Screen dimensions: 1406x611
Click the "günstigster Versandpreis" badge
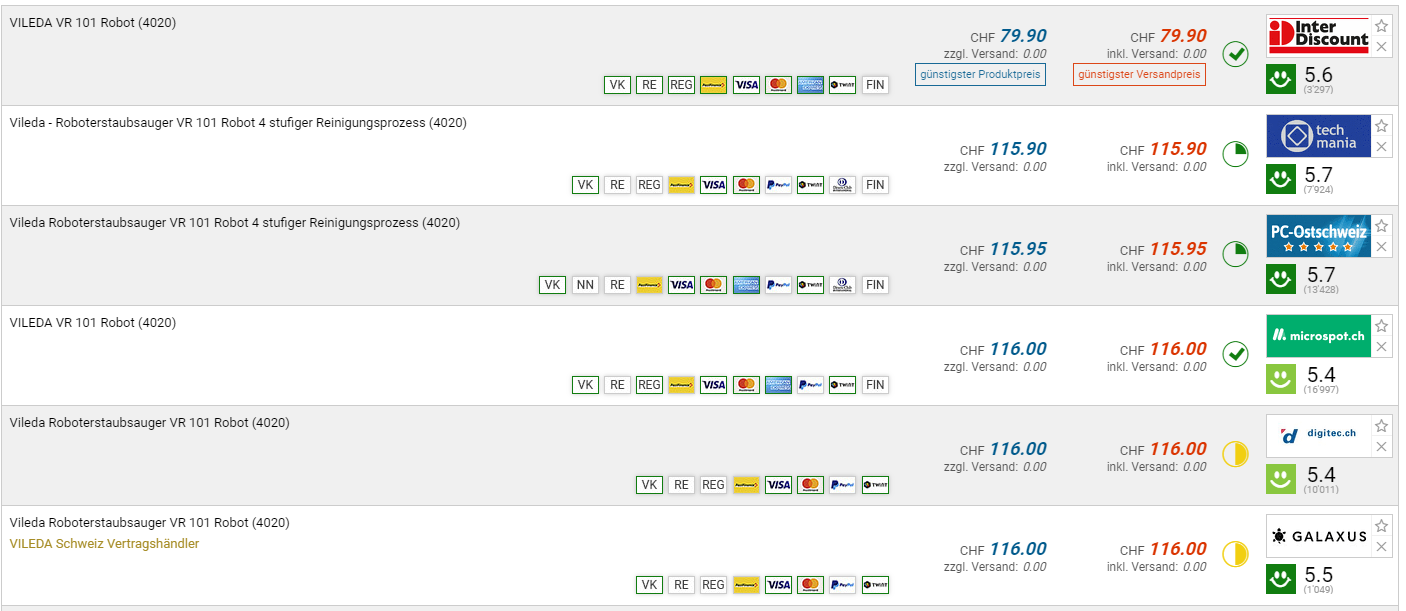click(1139, 74)
